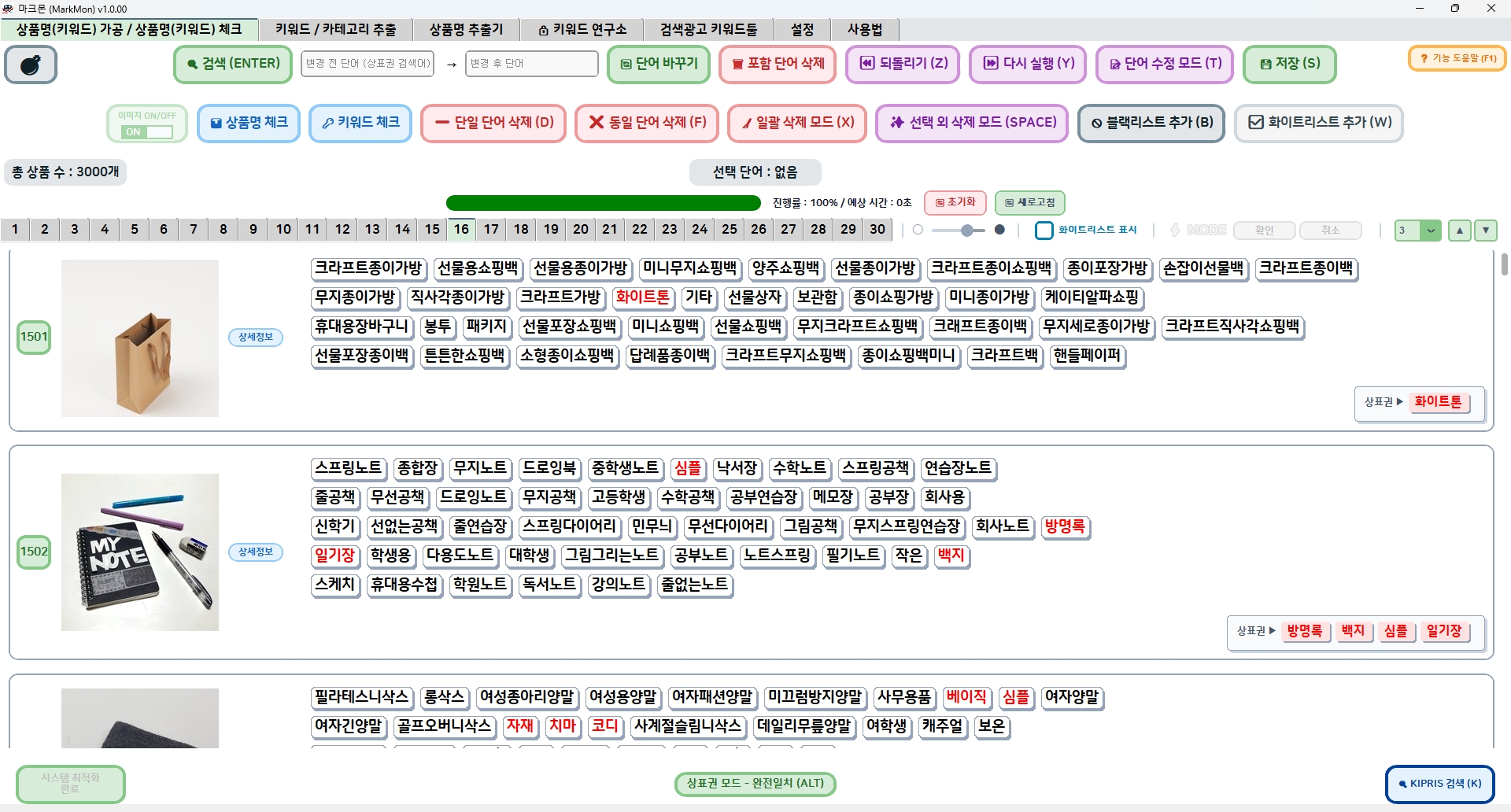1511x812 pixels.
Task: Click the 다시 실행 (Y) redo button
Action: pyautogui.click(x=1028, y=64)
